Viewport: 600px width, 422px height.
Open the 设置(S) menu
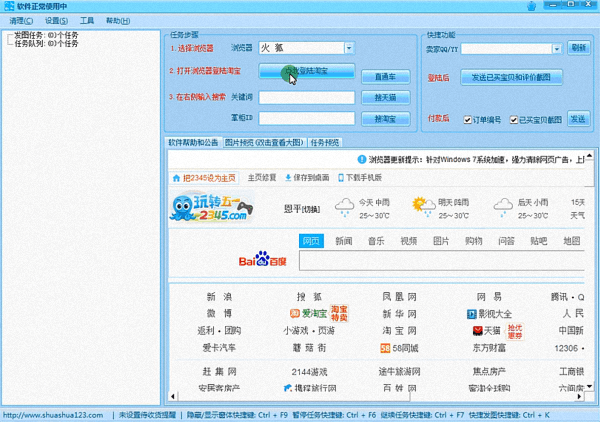[55, 20]
